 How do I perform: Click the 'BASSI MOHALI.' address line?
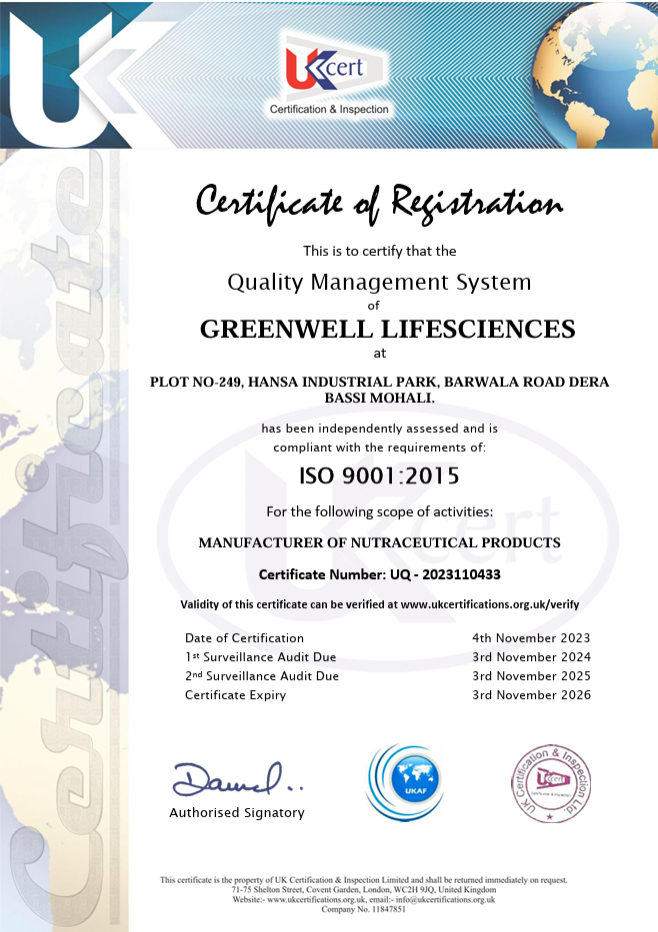pyautogui.click(x=379, y=398)
